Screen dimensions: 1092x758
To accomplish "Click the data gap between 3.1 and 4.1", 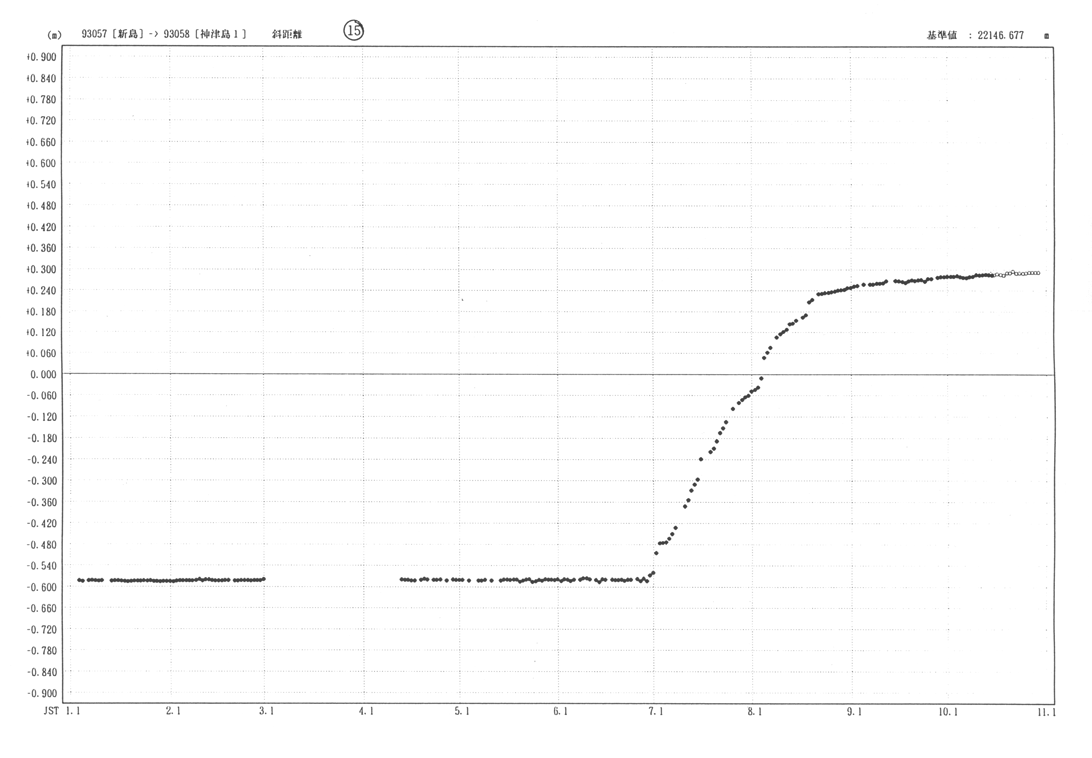I will pyautogui.click(x=332, y=579).
